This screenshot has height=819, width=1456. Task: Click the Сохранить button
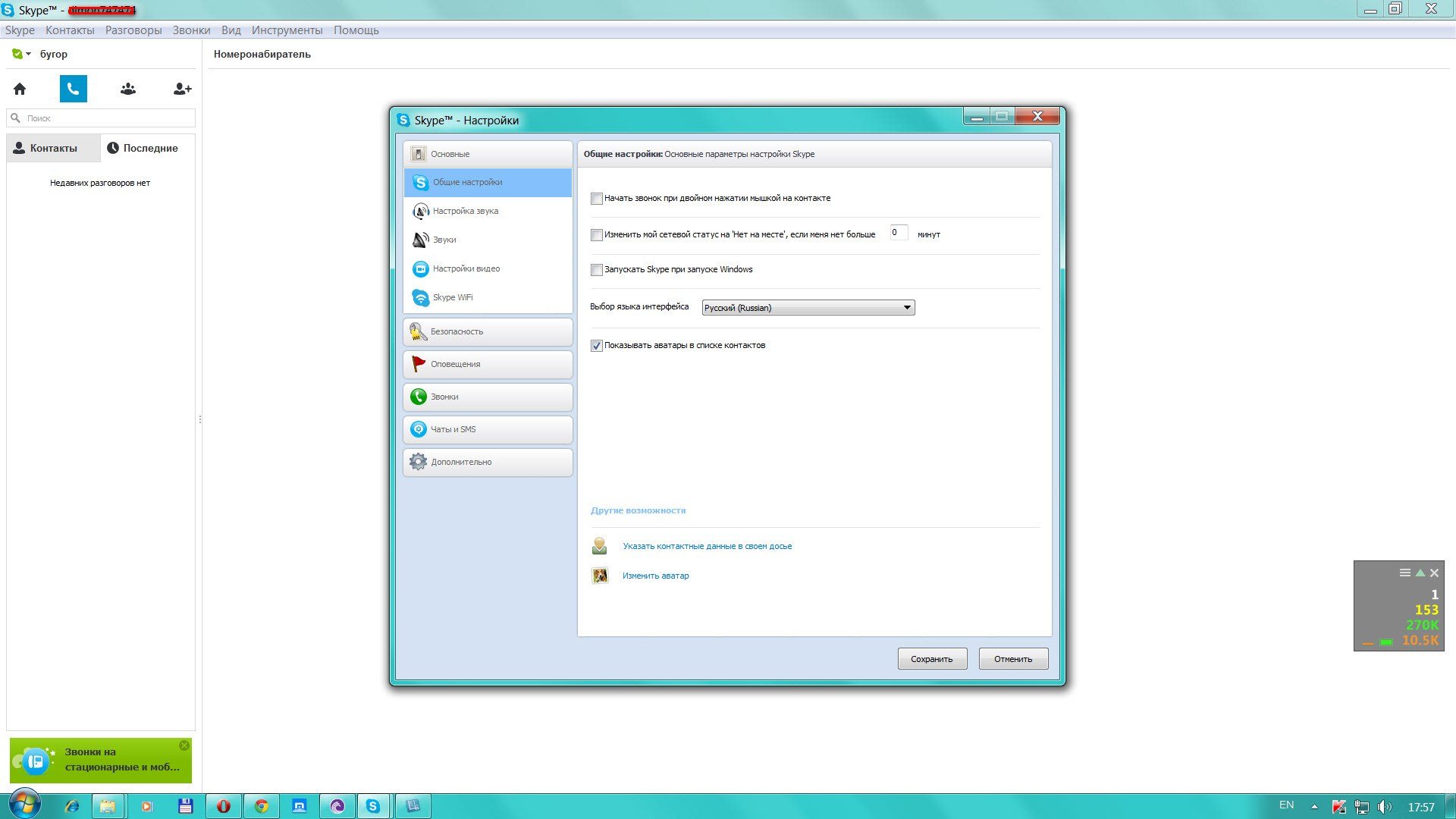click(932, 659)
